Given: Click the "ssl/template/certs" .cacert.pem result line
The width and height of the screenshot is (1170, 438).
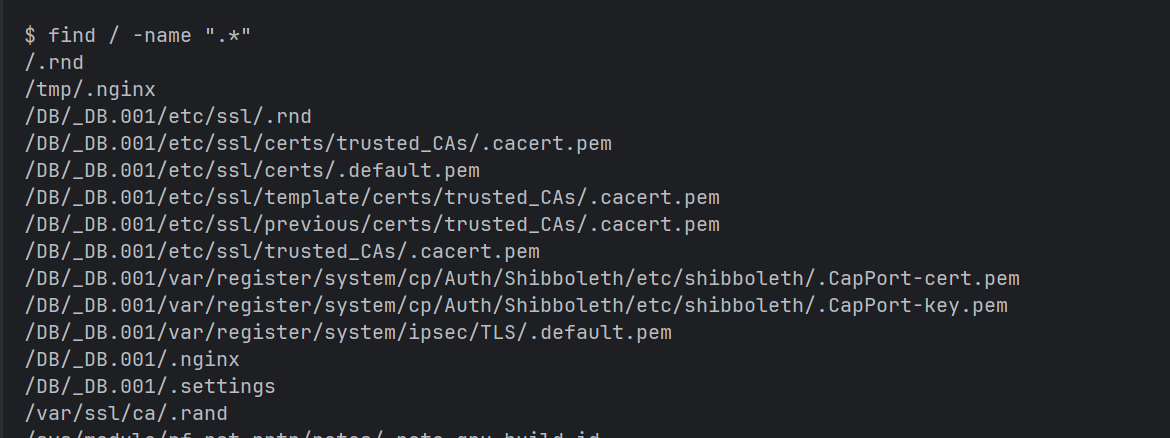Looking at the screenshot, I should pos(372,198).
